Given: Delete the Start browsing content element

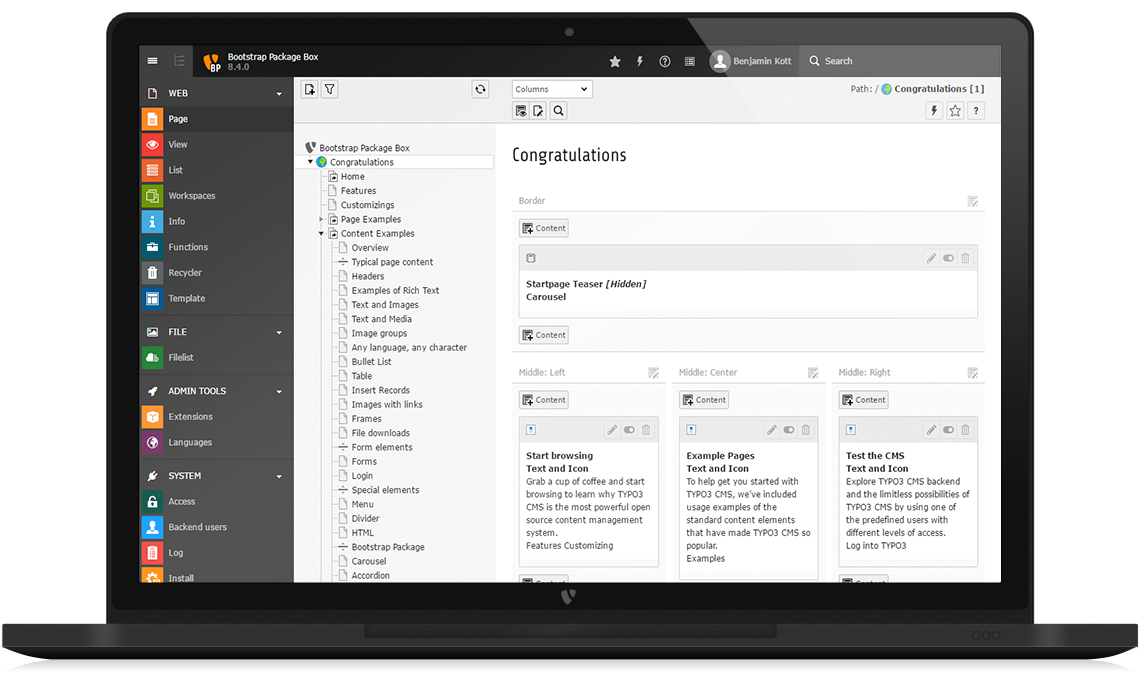Looking at the screenshot, I should coord(646,430).
